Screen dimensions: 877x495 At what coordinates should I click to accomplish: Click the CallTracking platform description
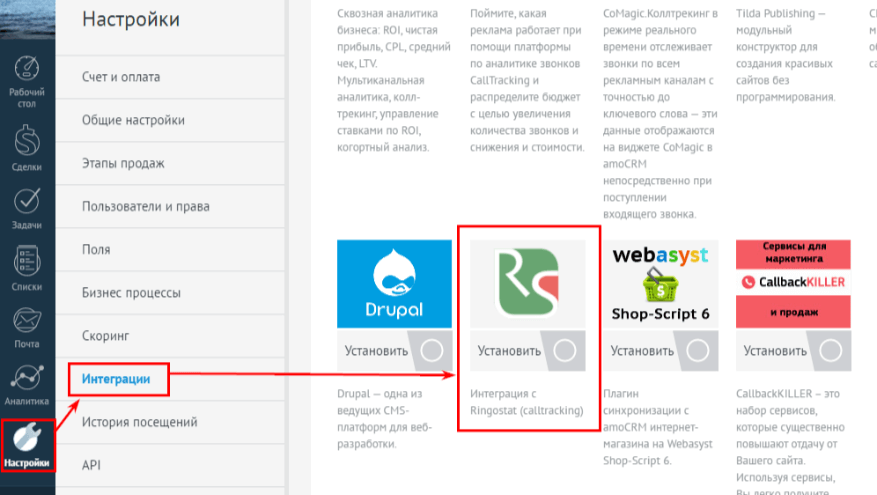coord(527,80)
